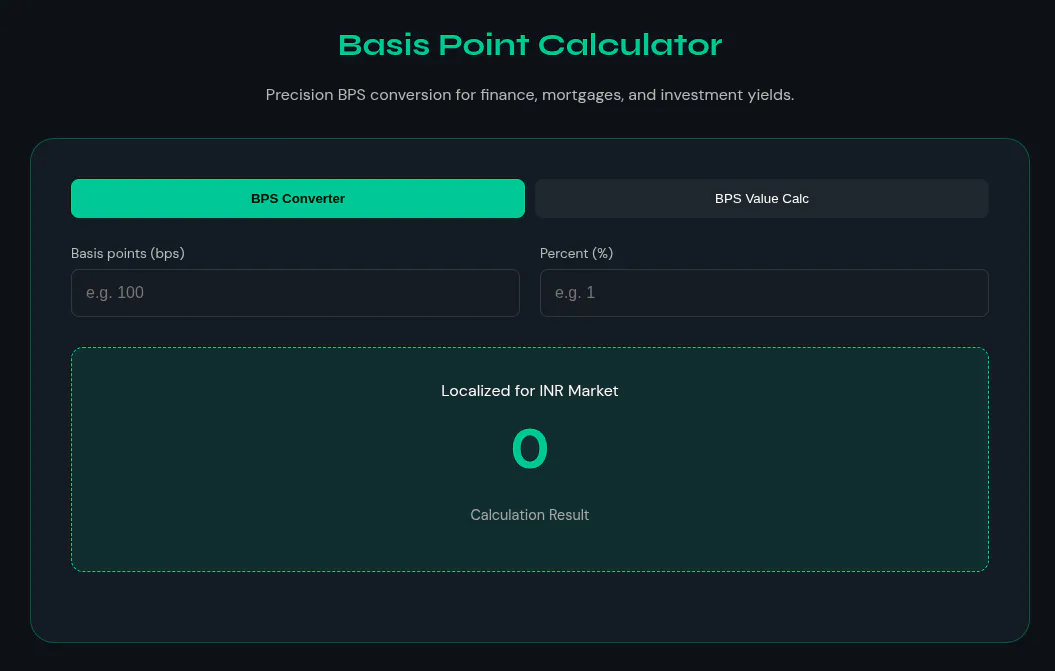Screen dimensions: 1055x671
Task: Click the "Calculation Result" caption
Action: point(530,515)
